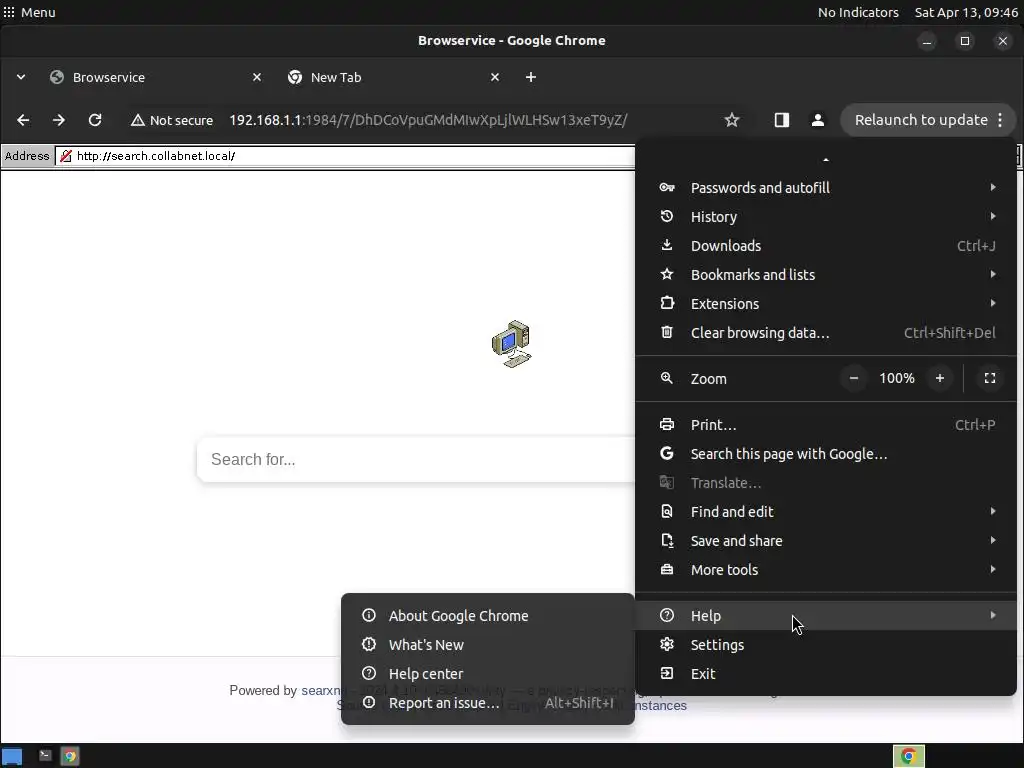Click the Help question mark icon

(x=667, y=615)
